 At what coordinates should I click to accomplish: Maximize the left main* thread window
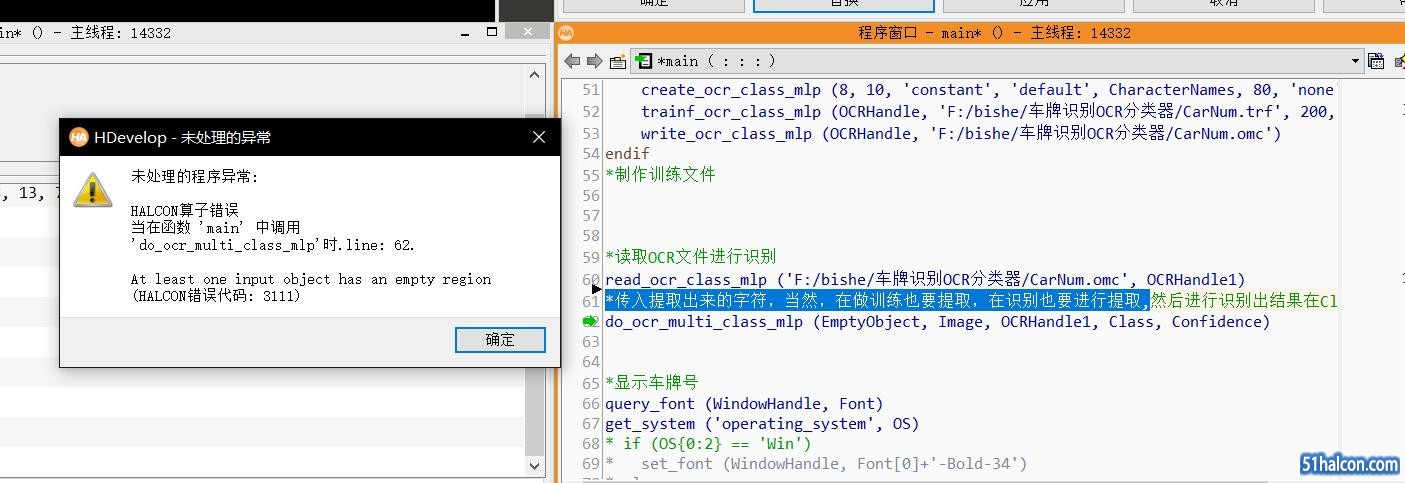[492, 33]
